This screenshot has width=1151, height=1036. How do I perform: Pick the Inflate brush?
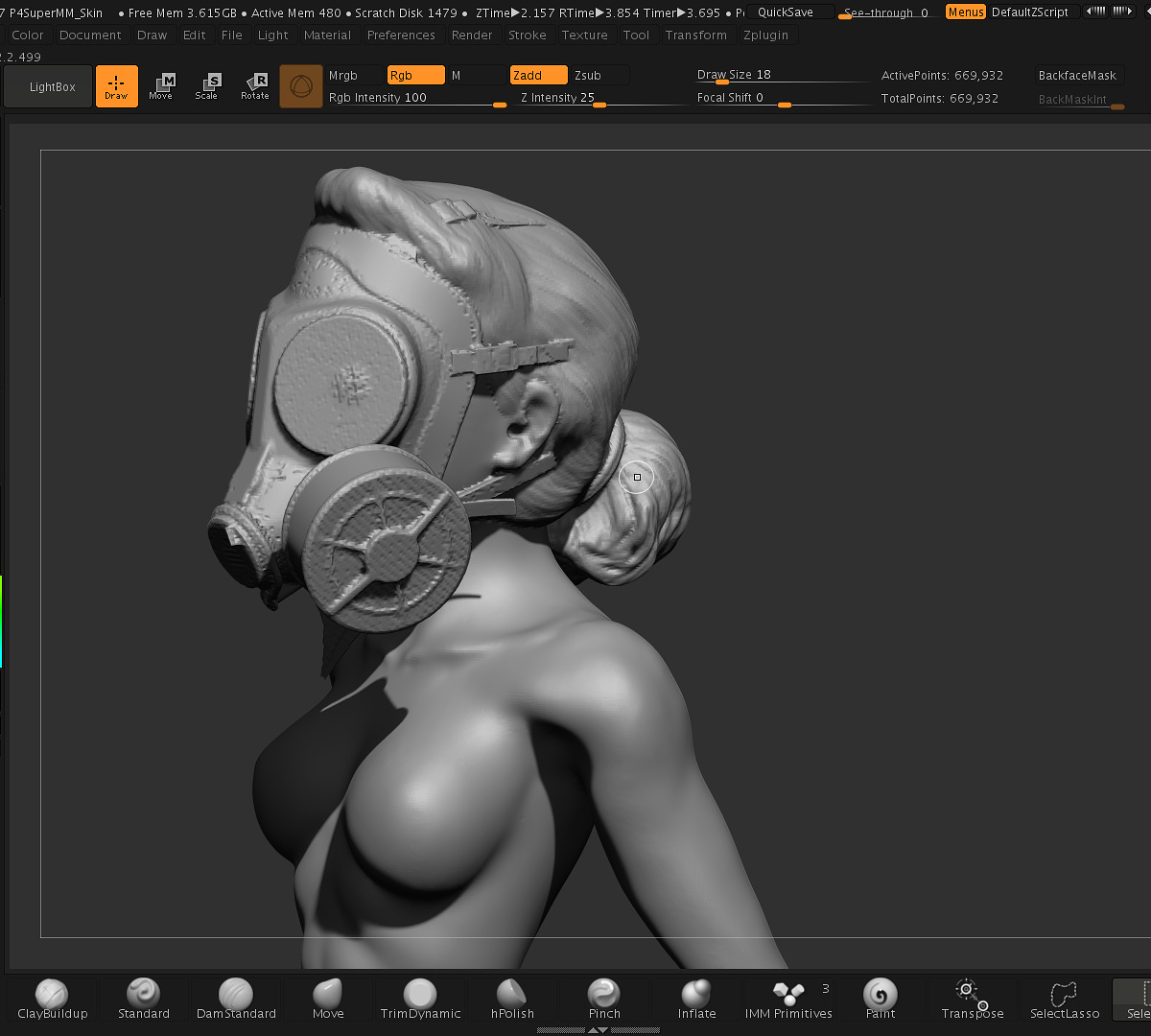click(696, 1000)
